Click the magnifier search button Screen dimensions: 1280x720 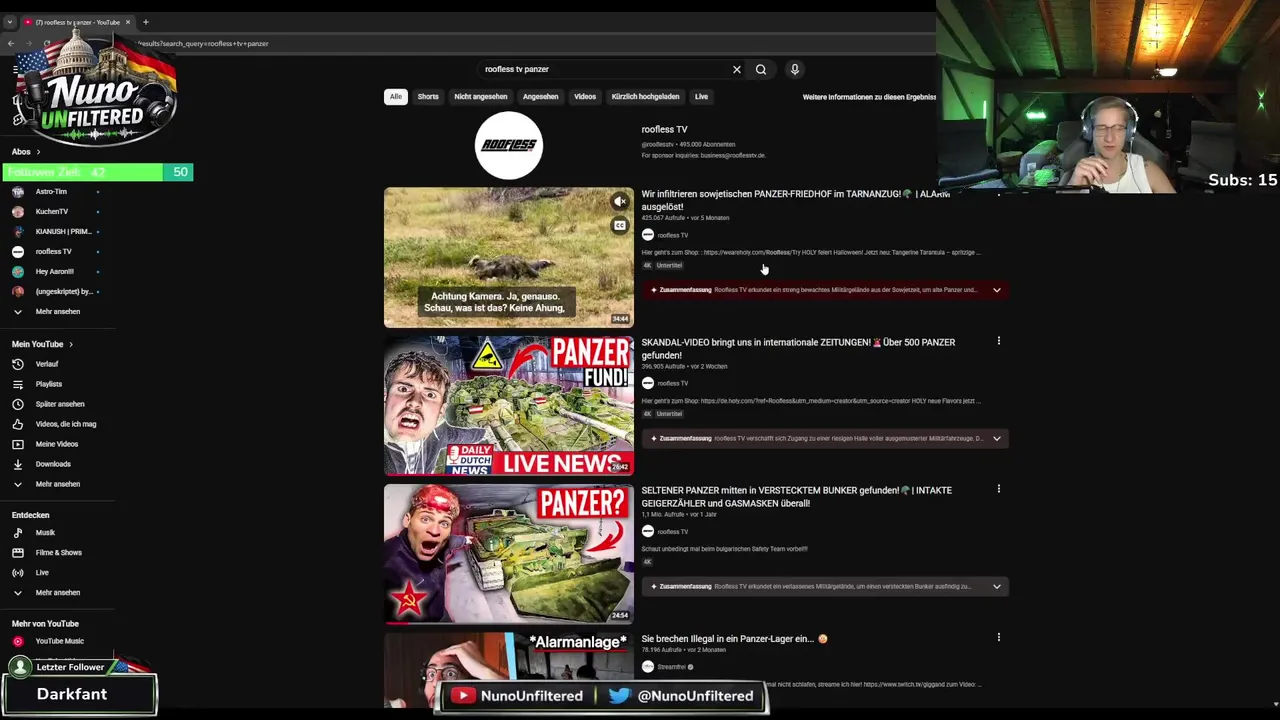[761, 70]
